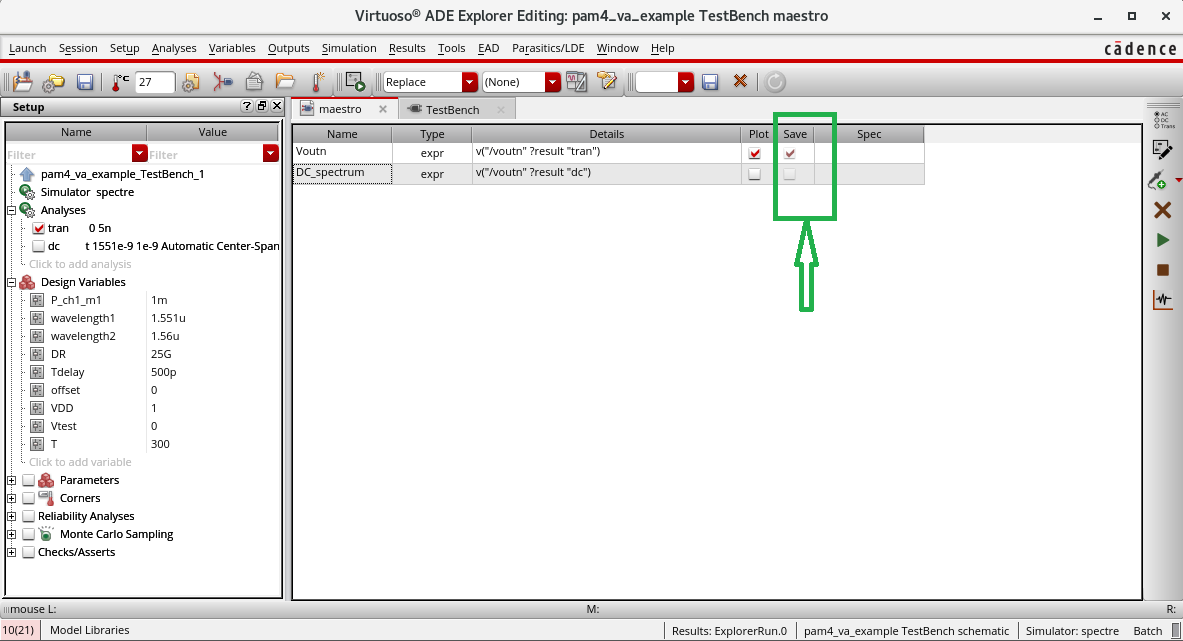Screen dimensions: 1183x641
Task: Open the Name filter dropdown arrow
Action: (139, 154)
